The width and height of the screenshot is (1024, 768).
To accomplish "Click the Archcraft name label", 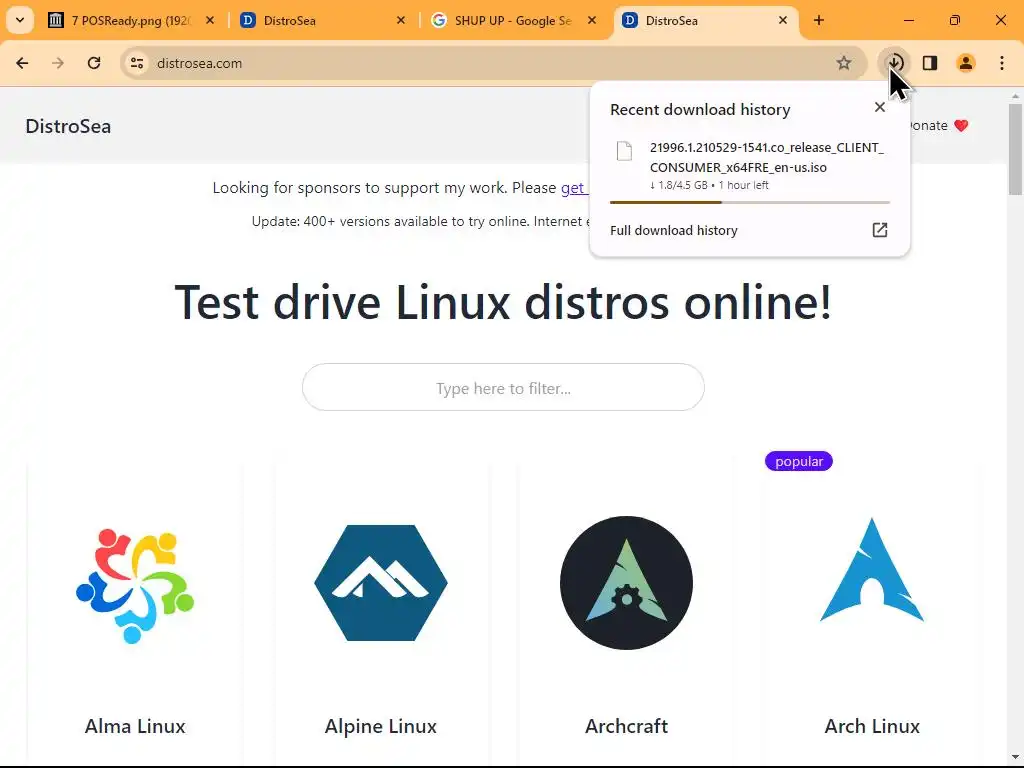I will coord(626,726).
